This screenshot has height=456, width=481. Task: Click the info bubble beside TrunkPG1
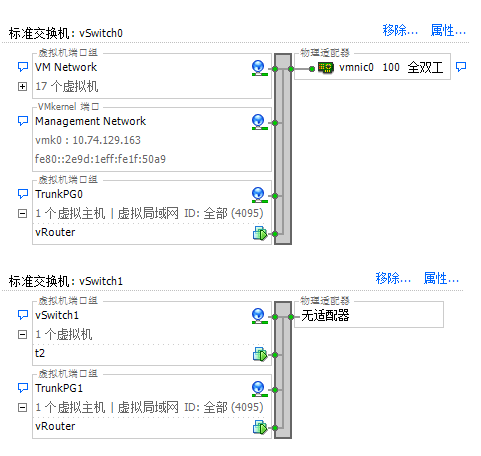pos(22,388)
